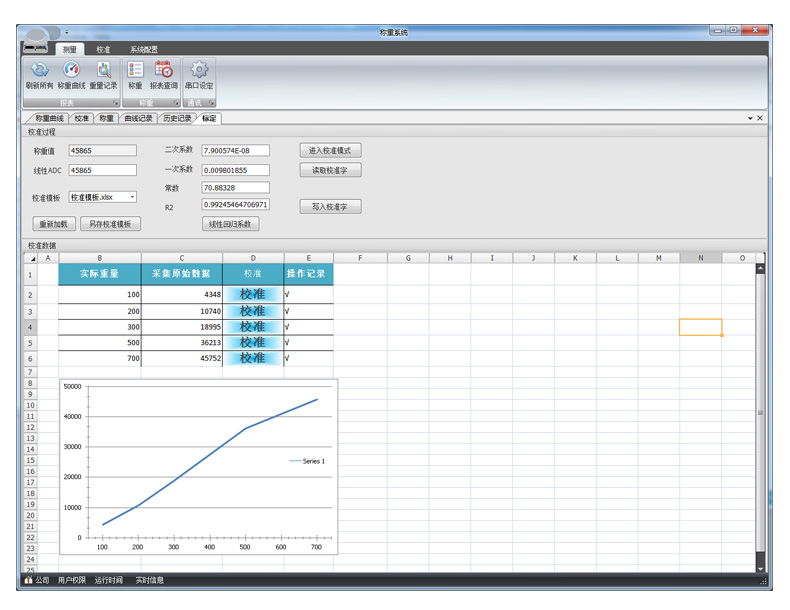The height and width of the screenshot is (610, 790).
Task: Open 报表查询 calendar icon
Action: (x=163, y=70)
